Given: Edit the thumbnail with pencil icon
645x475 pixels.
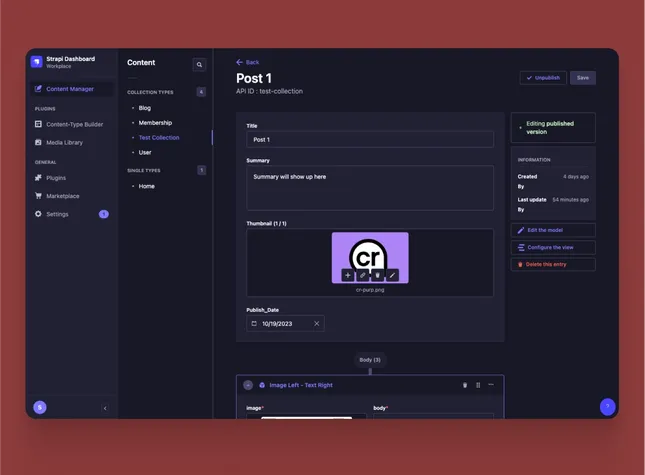Looking at the screenshot, I should click(x=392, y=275).
